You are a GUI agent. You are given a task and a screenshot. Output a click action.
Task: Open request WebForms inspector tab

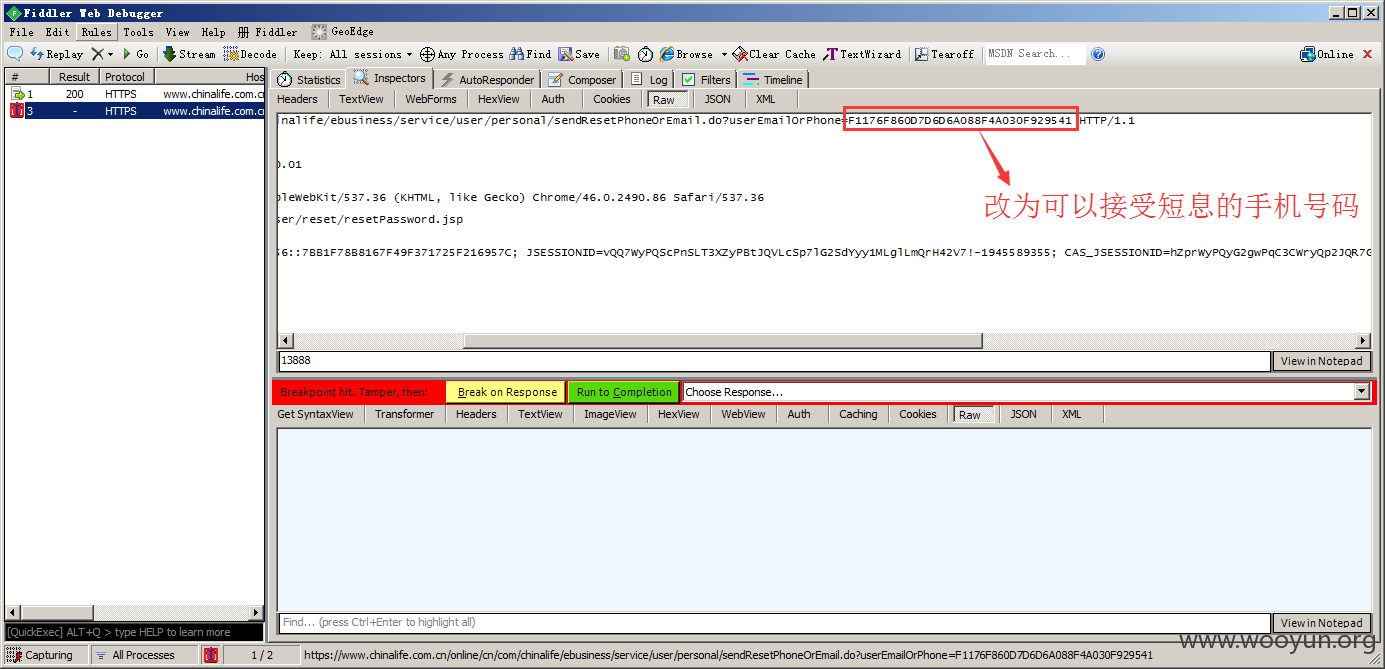tap(431, 99)
